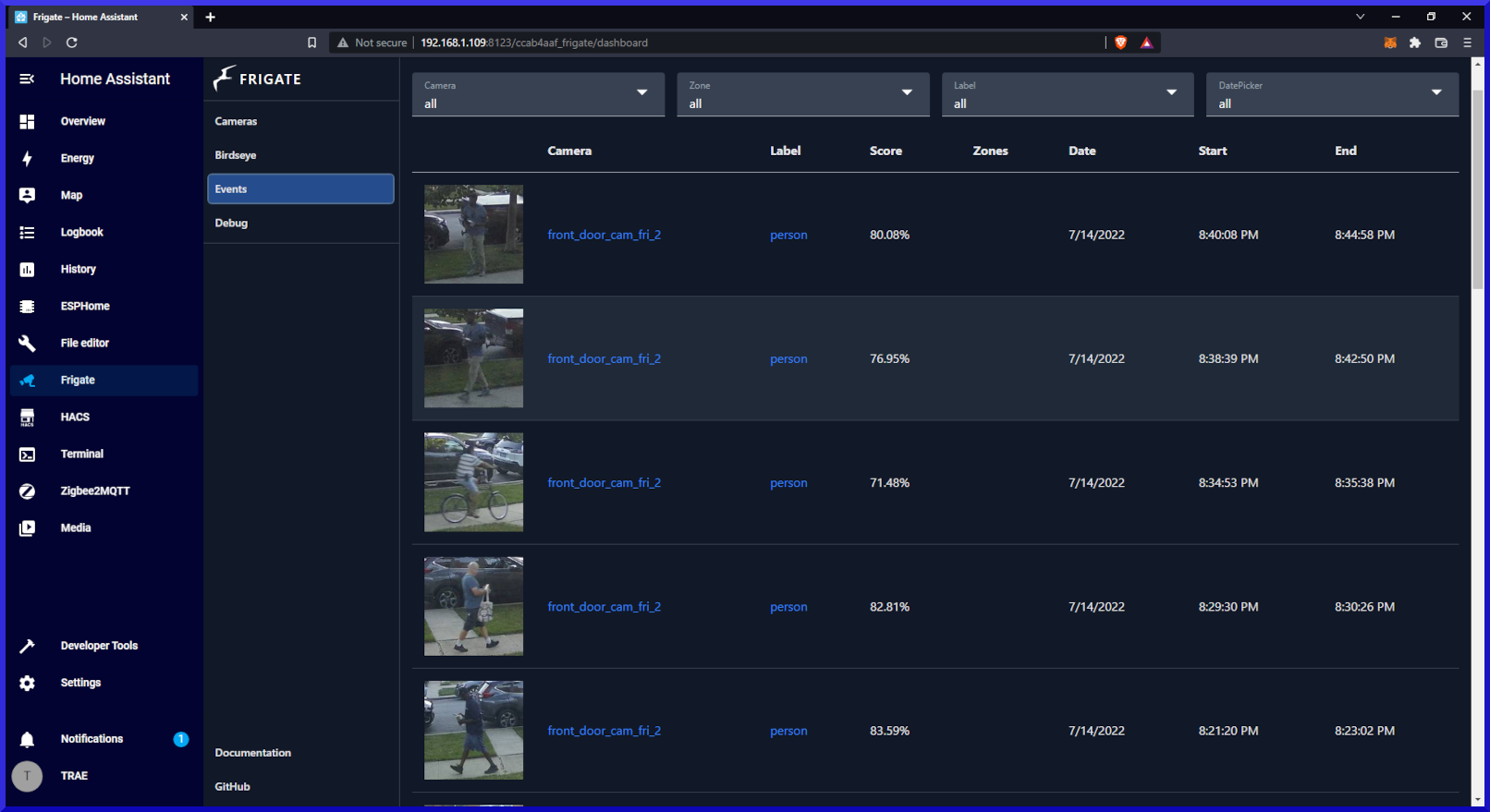Open the Energy lightning bolt icon
Screen dimensions: 1490x812
(x=27, y=159)
